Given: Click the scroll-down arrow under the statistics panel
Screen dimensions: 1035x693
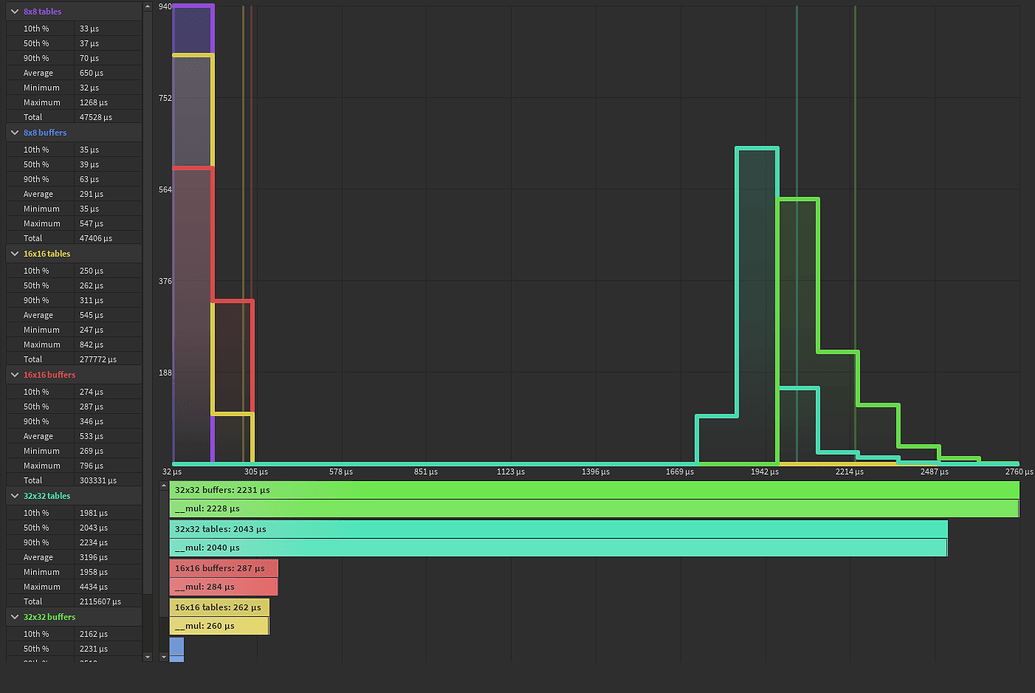Looking at the screenshot, I should [x=148, y=656].
